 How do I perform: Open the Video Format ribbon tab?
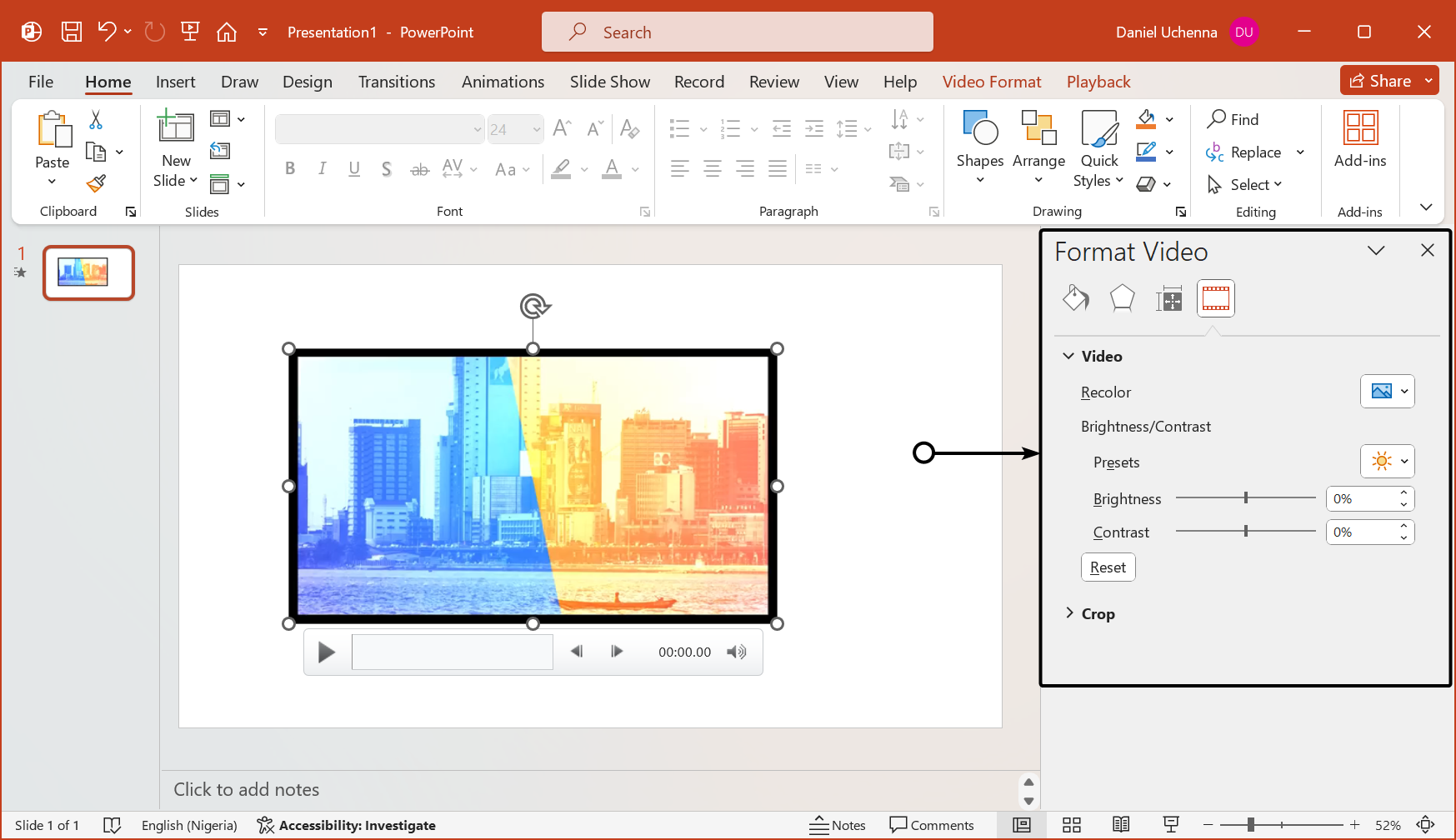(991, 82)
